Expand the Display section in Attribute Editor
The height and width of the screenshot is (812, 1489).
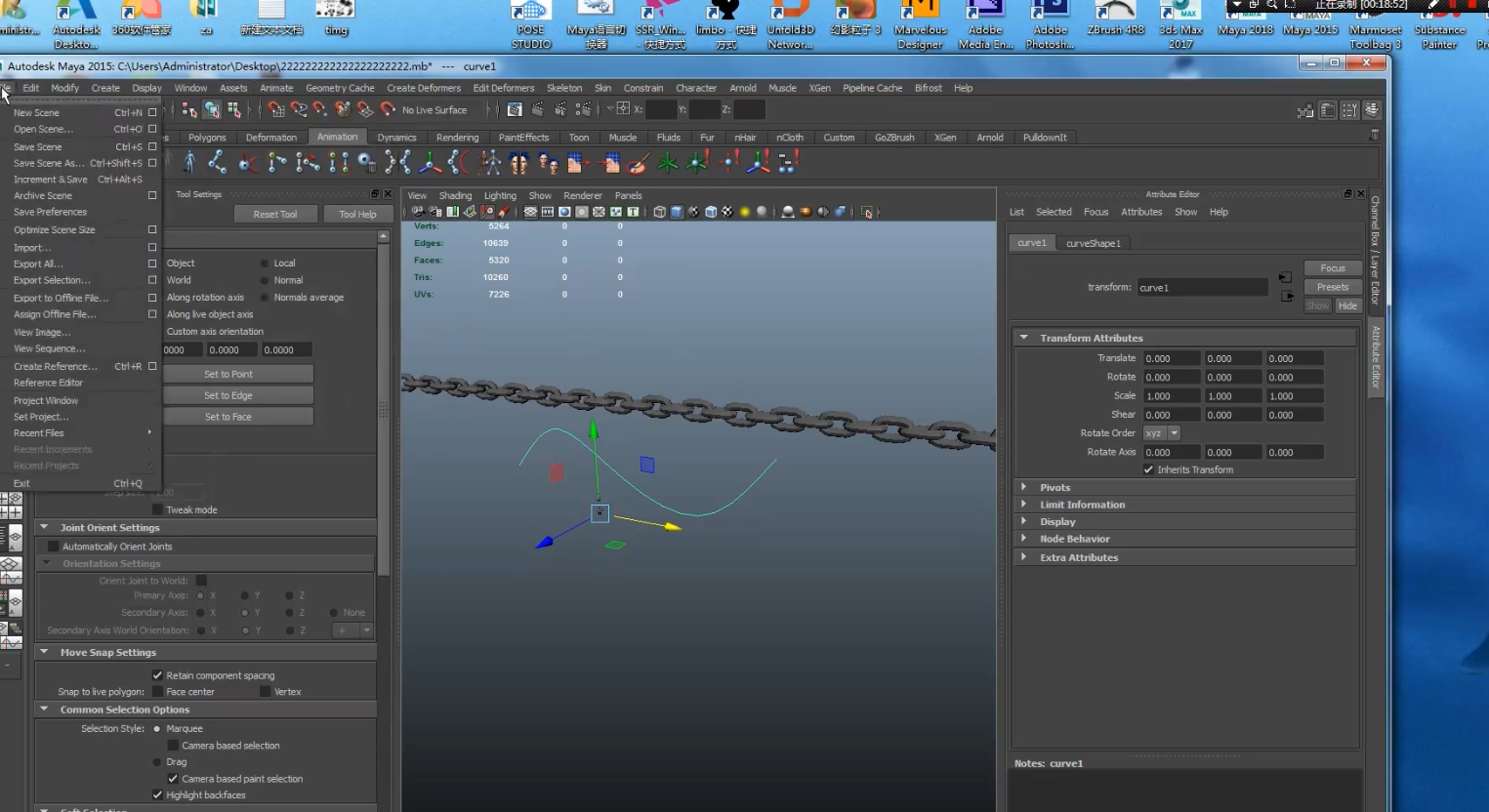[1024, 522]
